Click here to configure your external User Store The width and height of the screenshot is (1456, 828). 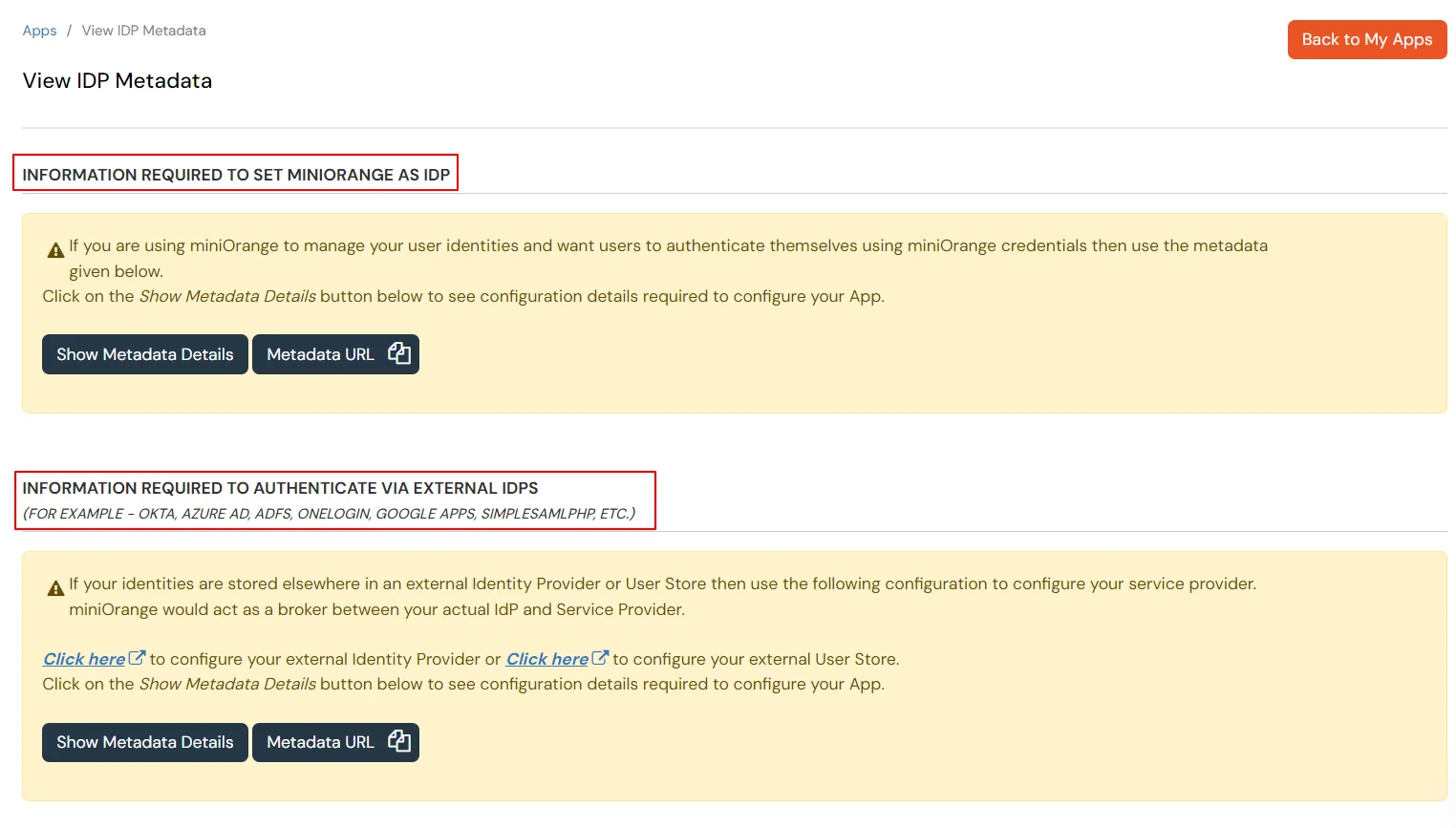pos(546,658)
